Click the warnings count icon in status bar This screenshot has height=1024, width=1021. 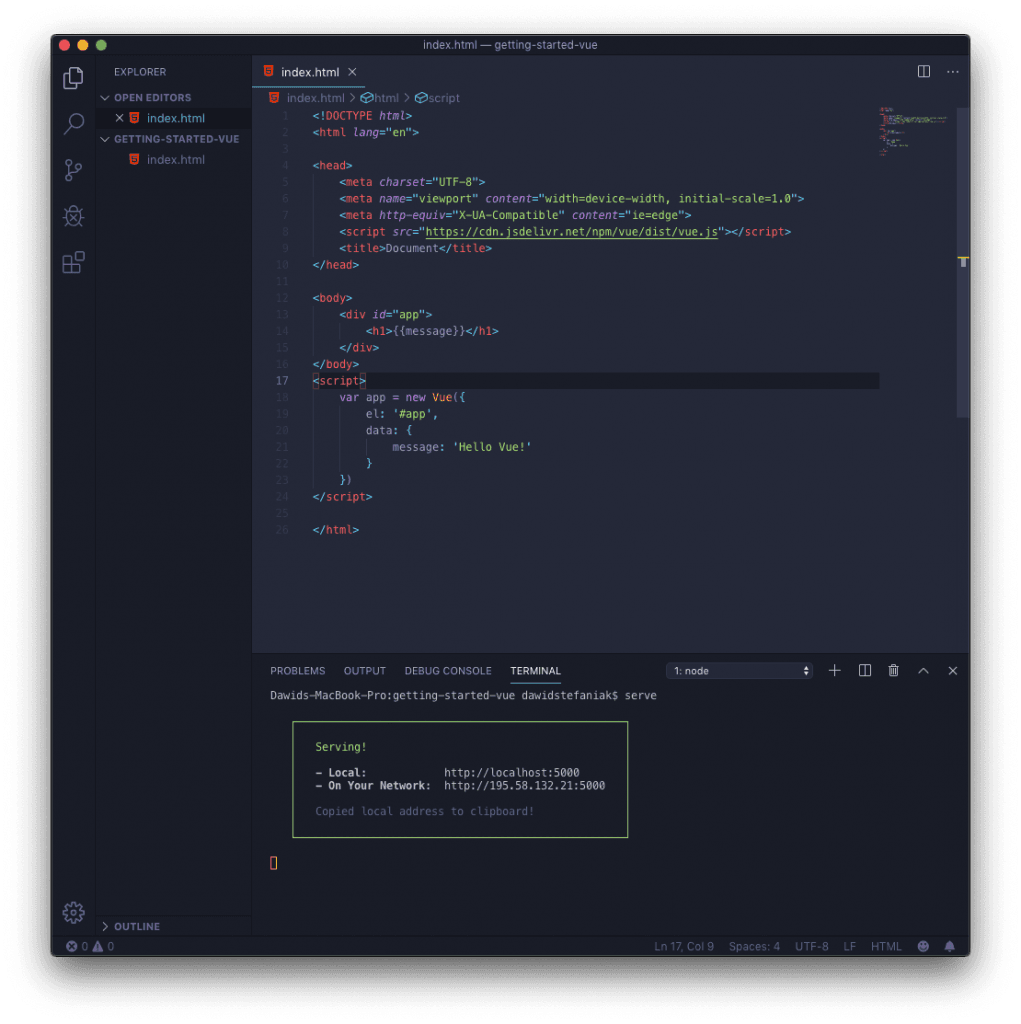point(98,946)
